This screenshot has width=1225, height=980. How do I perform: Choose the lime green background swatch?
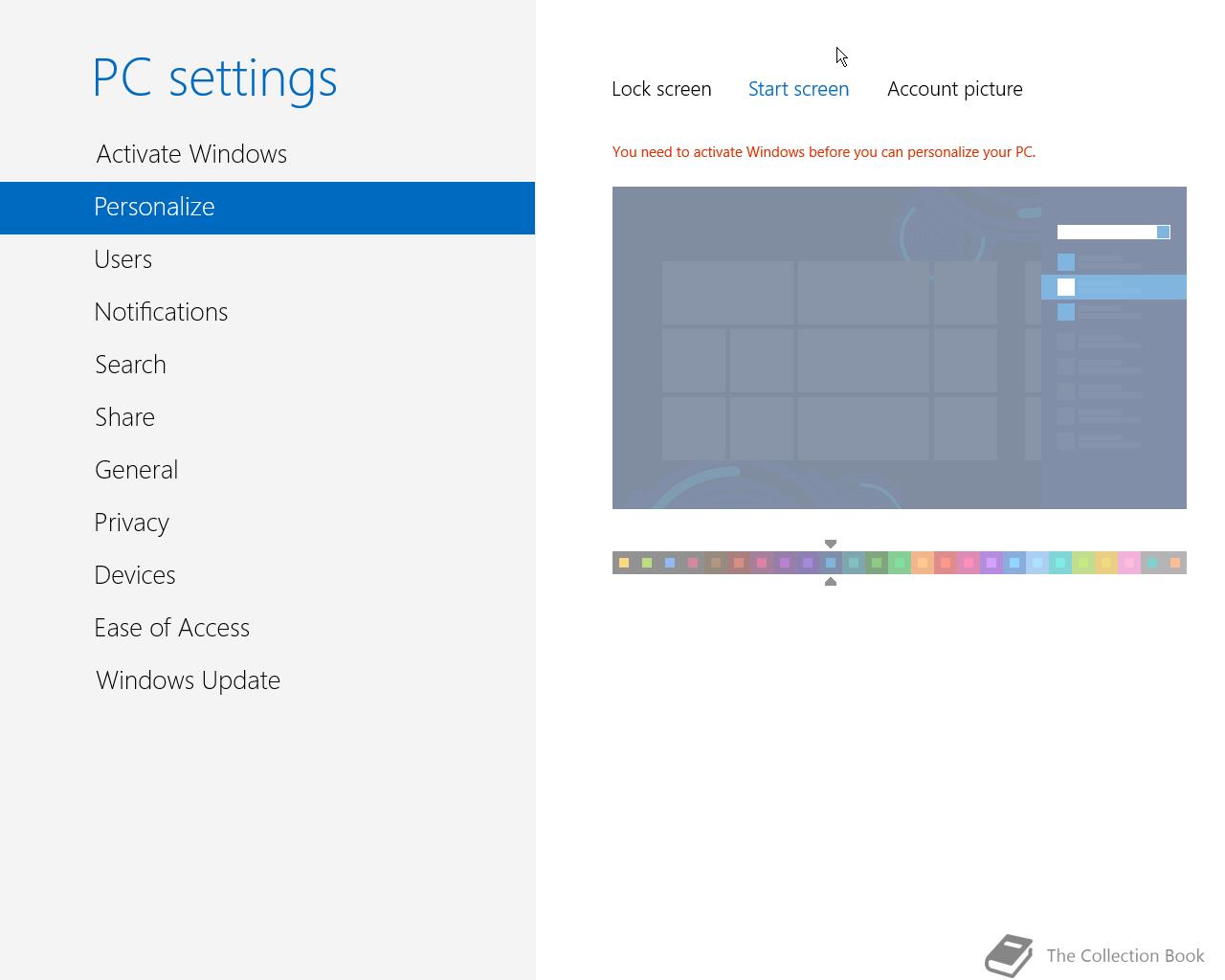(1083, 563)
